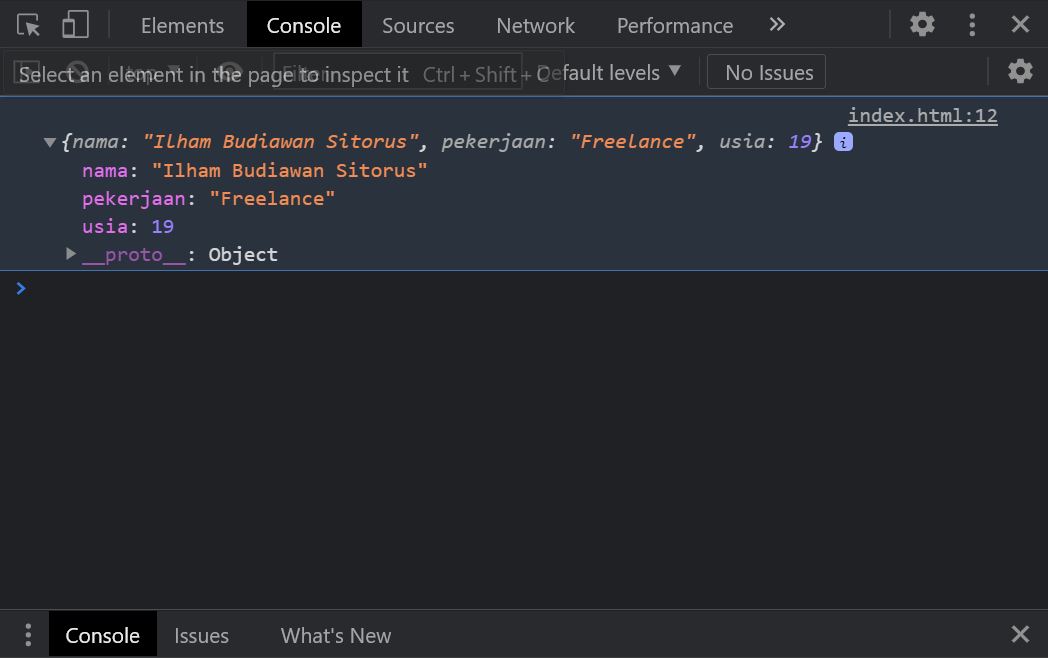This screenshot has width=1048, height=658.
Task: Switch to the Elements panel
Action: [x=181, y=25]
